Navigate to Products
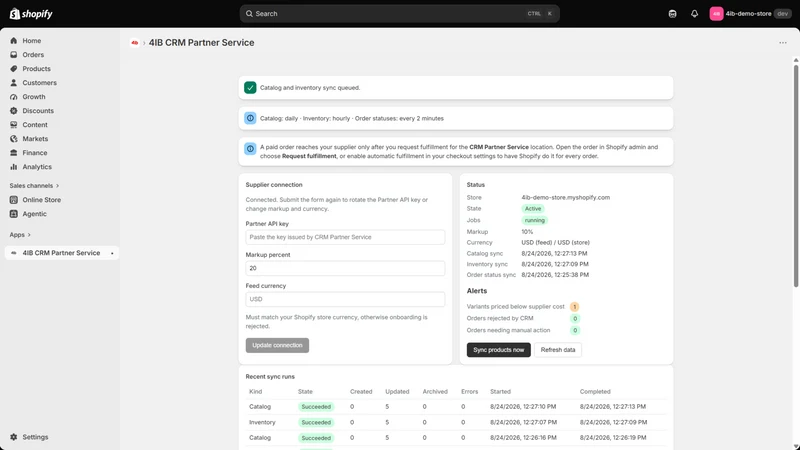The width and height of the screenshot is (800, 450). pos(36,68)
